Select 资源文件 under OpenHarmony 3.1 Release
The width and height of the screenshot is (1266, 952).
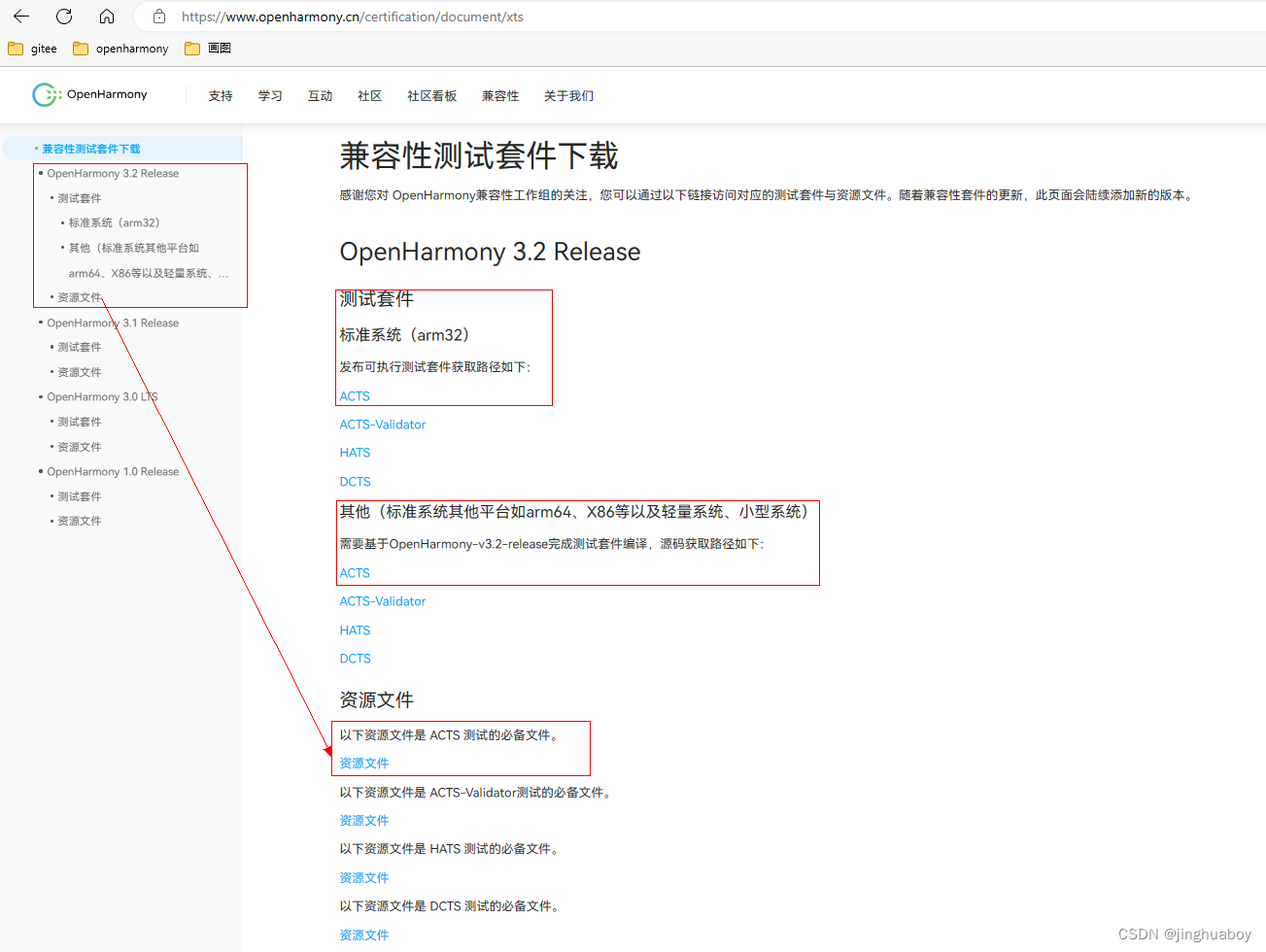(80, 372)
